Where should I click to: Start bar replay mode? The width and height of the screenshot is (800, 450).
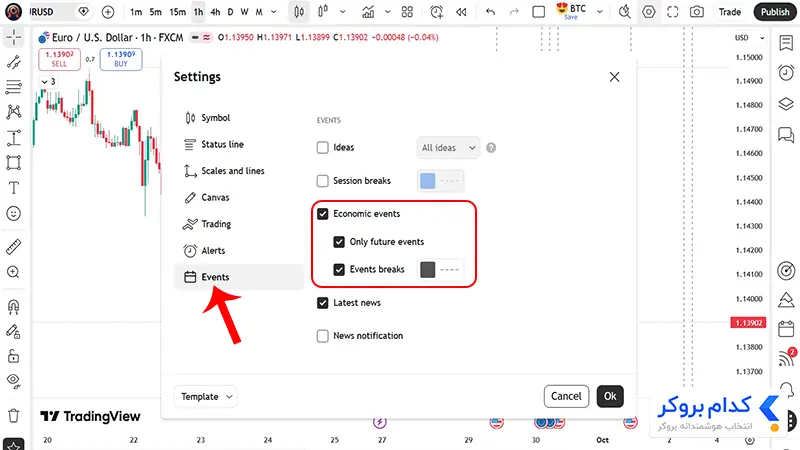pyautogui.click(x=461, y=12)
